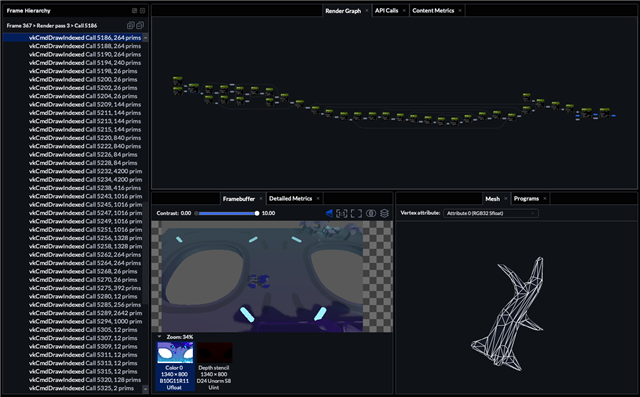Click the blue wireframe view icon in Framebuffer
This screenshot has width=640, height=397.
[329, 213]
